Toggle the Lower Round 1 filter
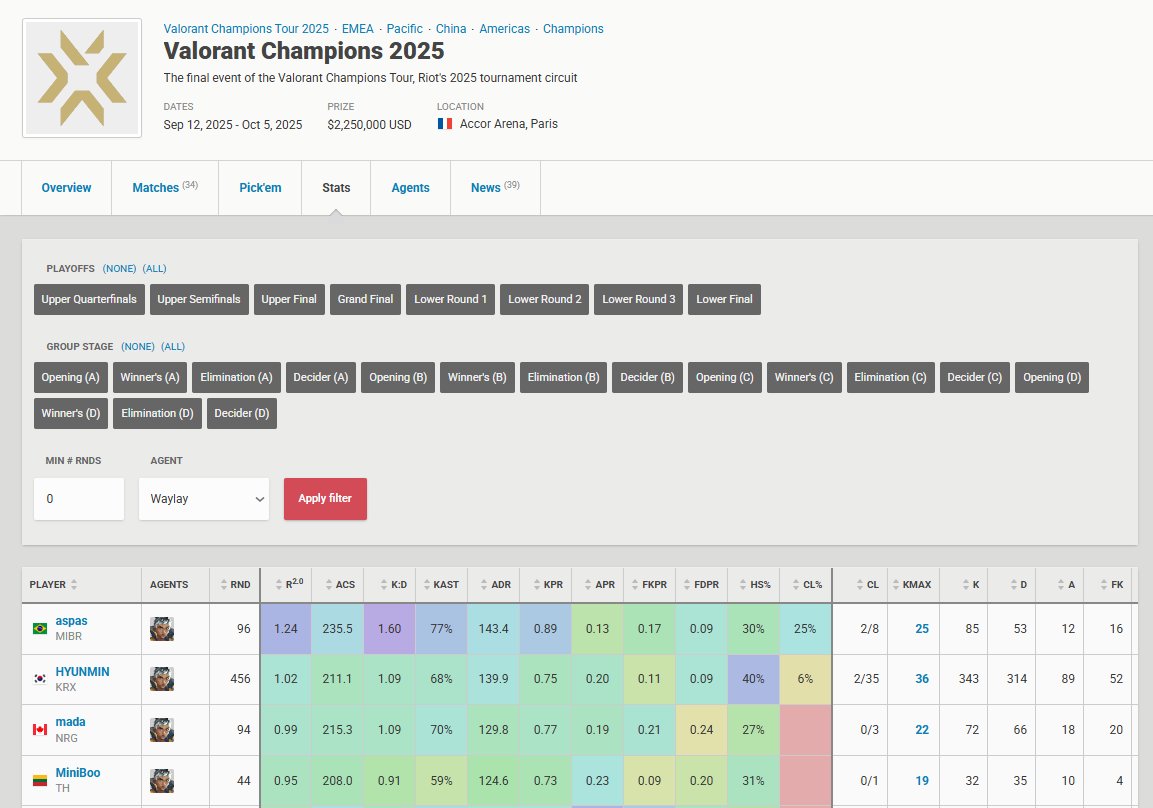 451,299
